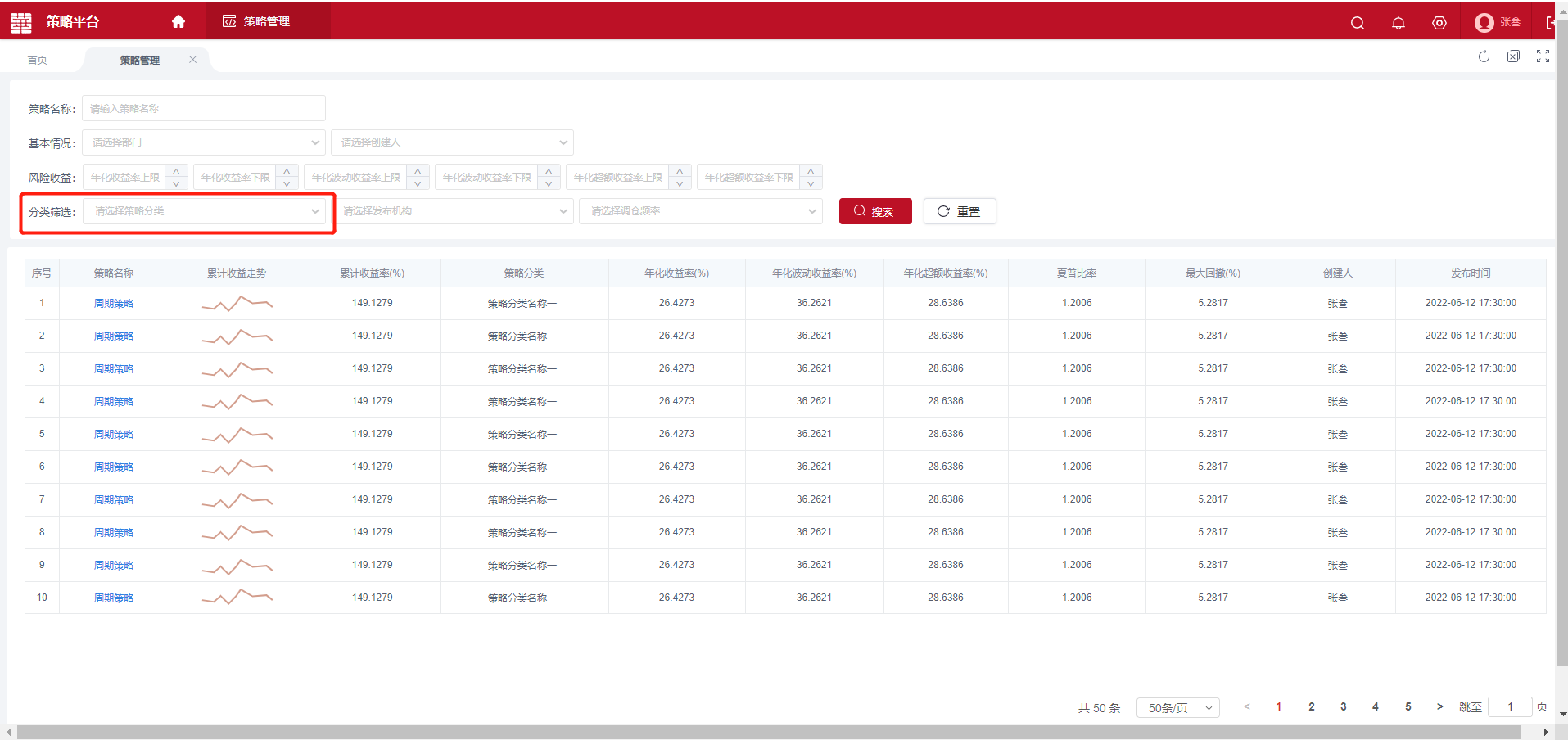Switch to the 首页 tab
The width and height of the screenshot is (1568, 740).
(38, 60)
